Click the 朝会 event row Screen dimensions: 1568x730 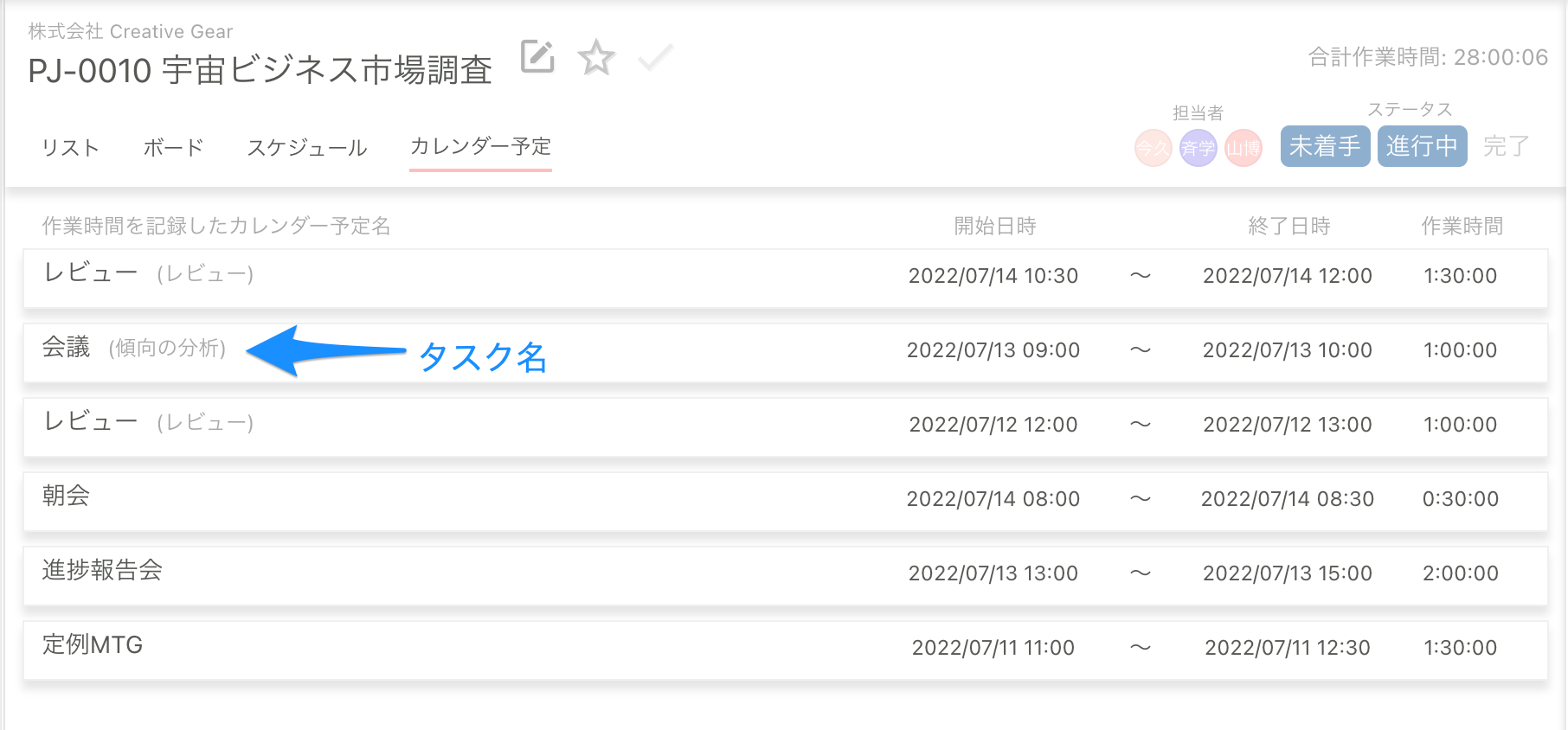[64, 497]
